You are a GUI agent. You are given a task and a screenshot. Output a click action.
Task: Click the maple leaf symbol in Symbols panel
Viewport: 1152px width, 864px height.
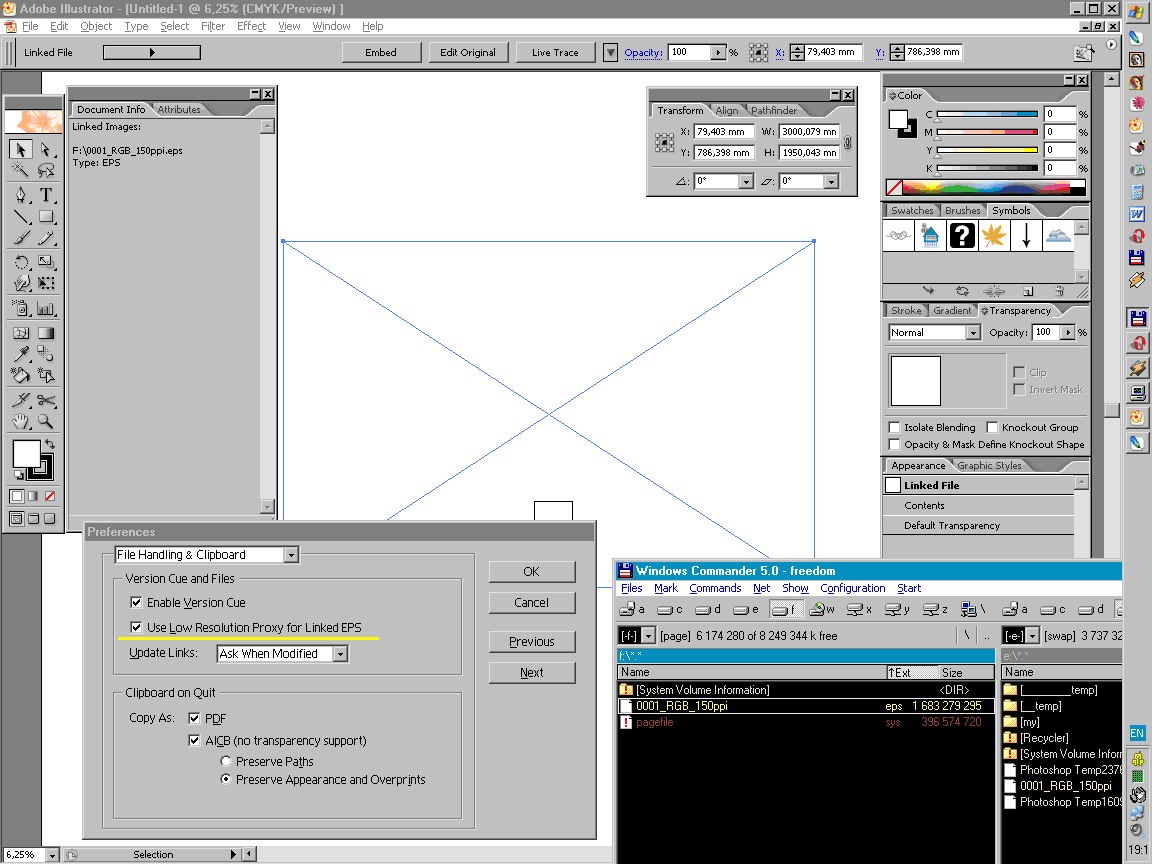994,236
